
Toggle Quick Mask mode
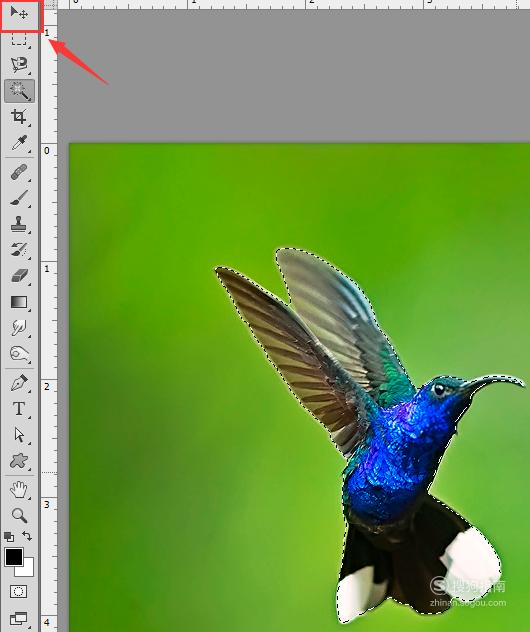pyautogui.click(x=18, y=591)
